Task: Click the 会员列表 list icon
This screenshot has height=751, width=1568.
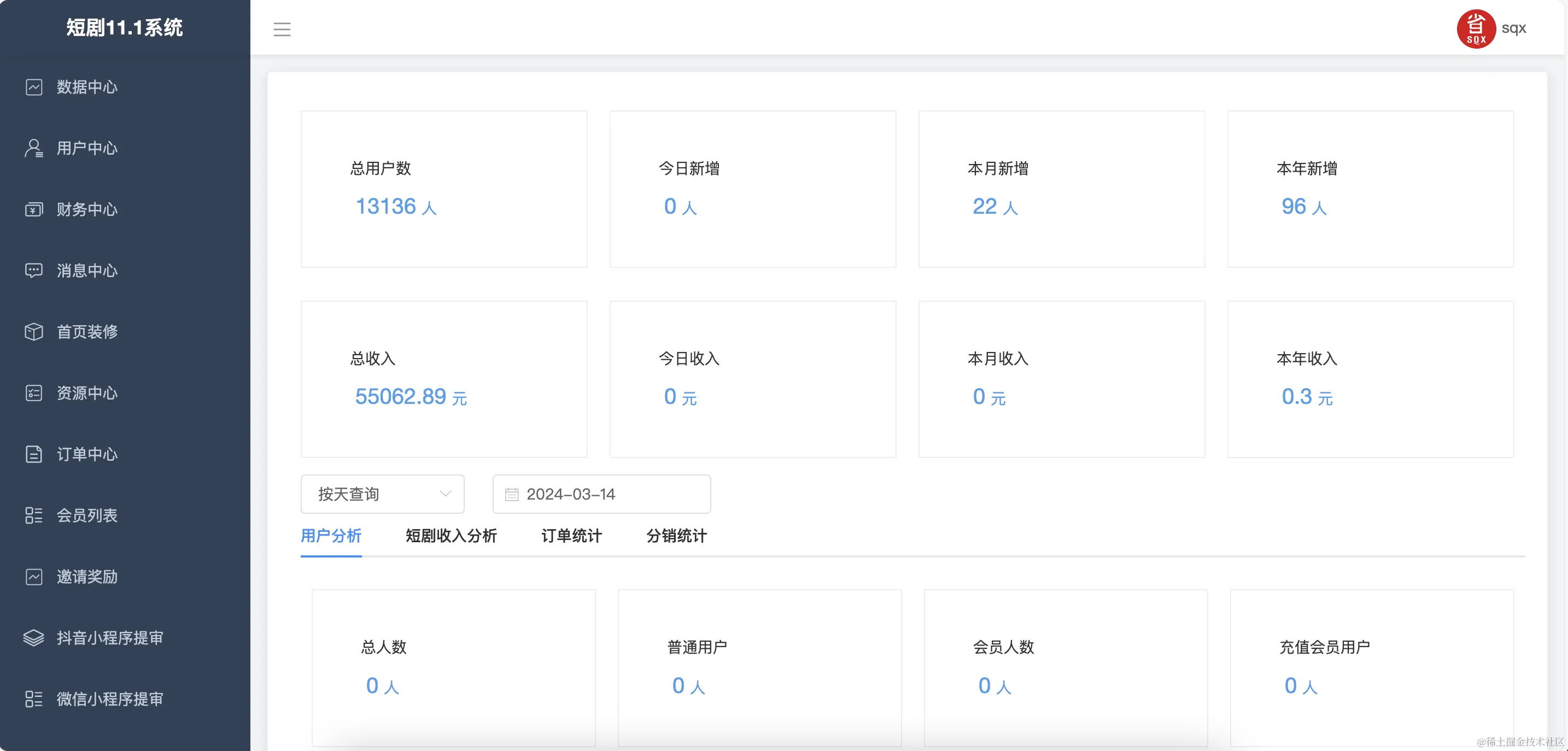Action: (x=34, y=515)
